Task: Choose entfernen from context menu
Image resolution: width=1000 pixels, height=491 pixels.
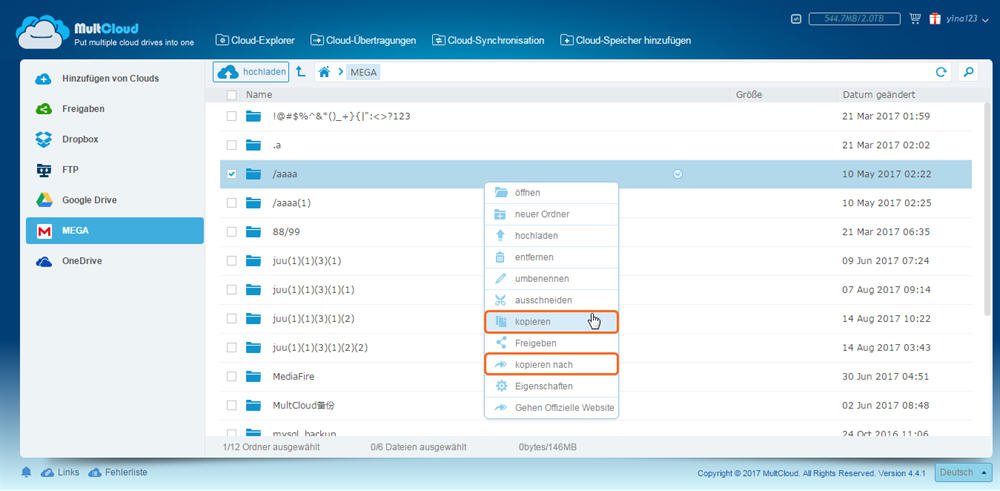Action: (x=552, y=257)
